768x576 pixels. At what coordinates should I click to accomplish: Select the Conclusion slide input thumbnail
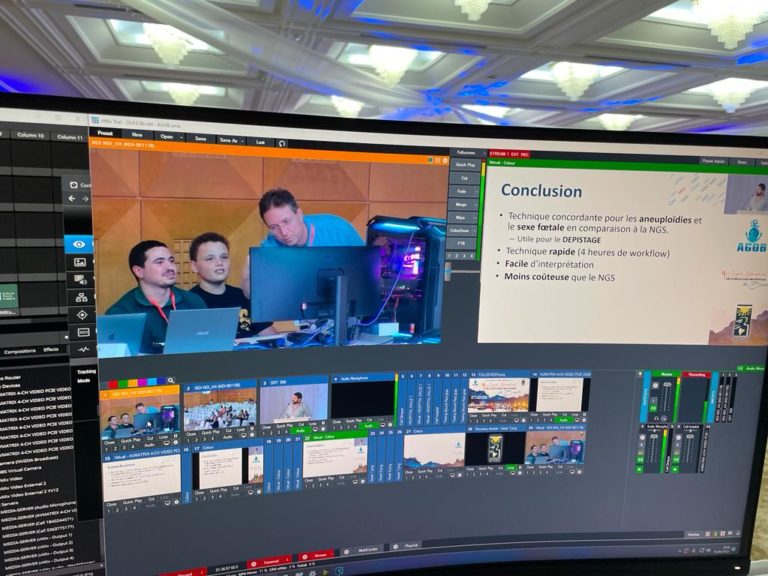(141, 476)
